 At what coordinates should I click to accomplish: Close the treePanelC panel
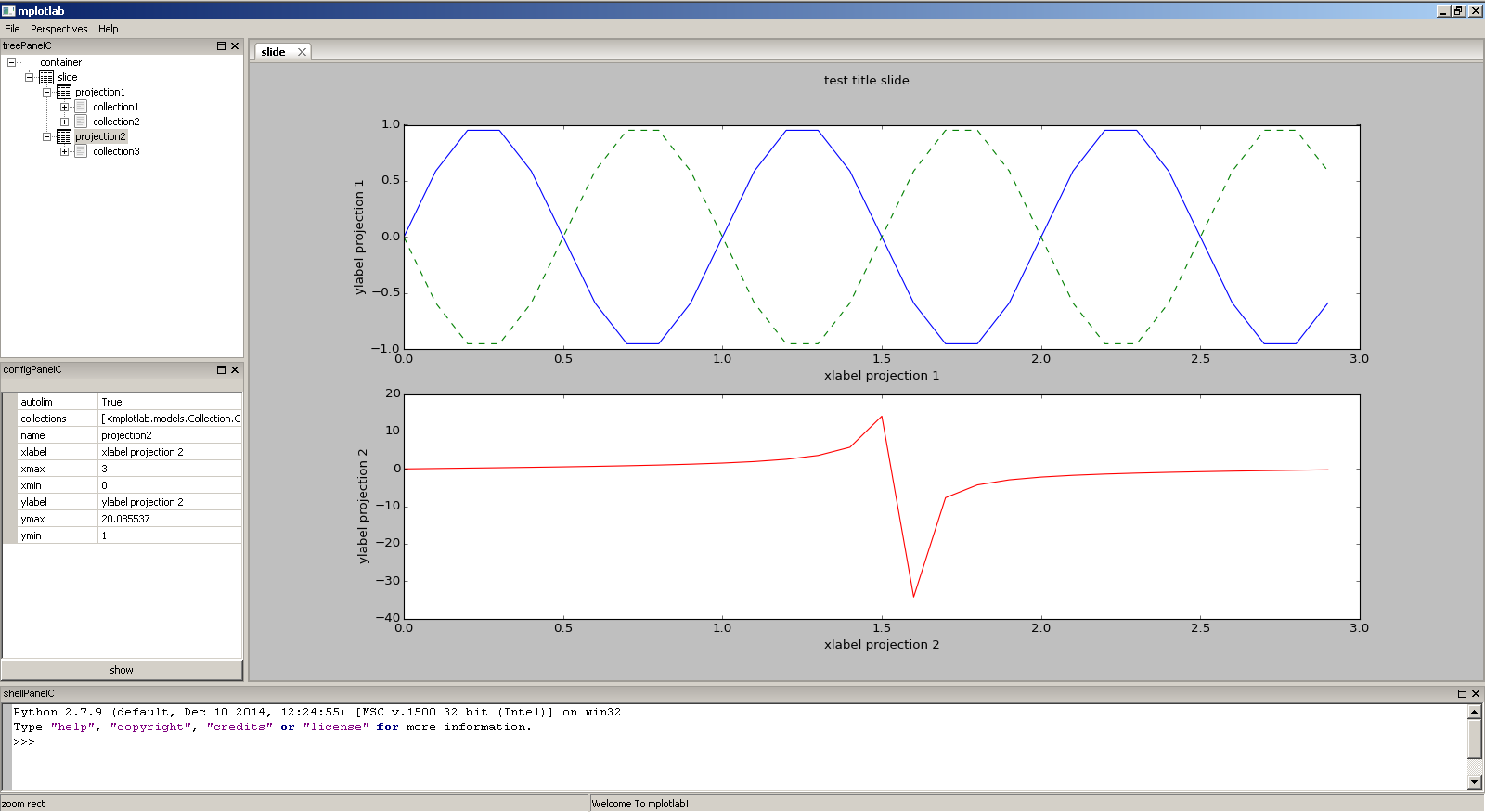(235, 45)
